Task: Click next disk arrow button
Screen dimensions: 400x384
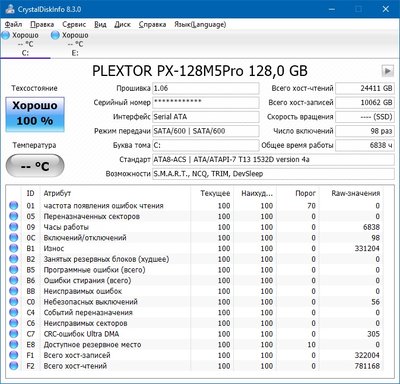Action: click(387, 71)
